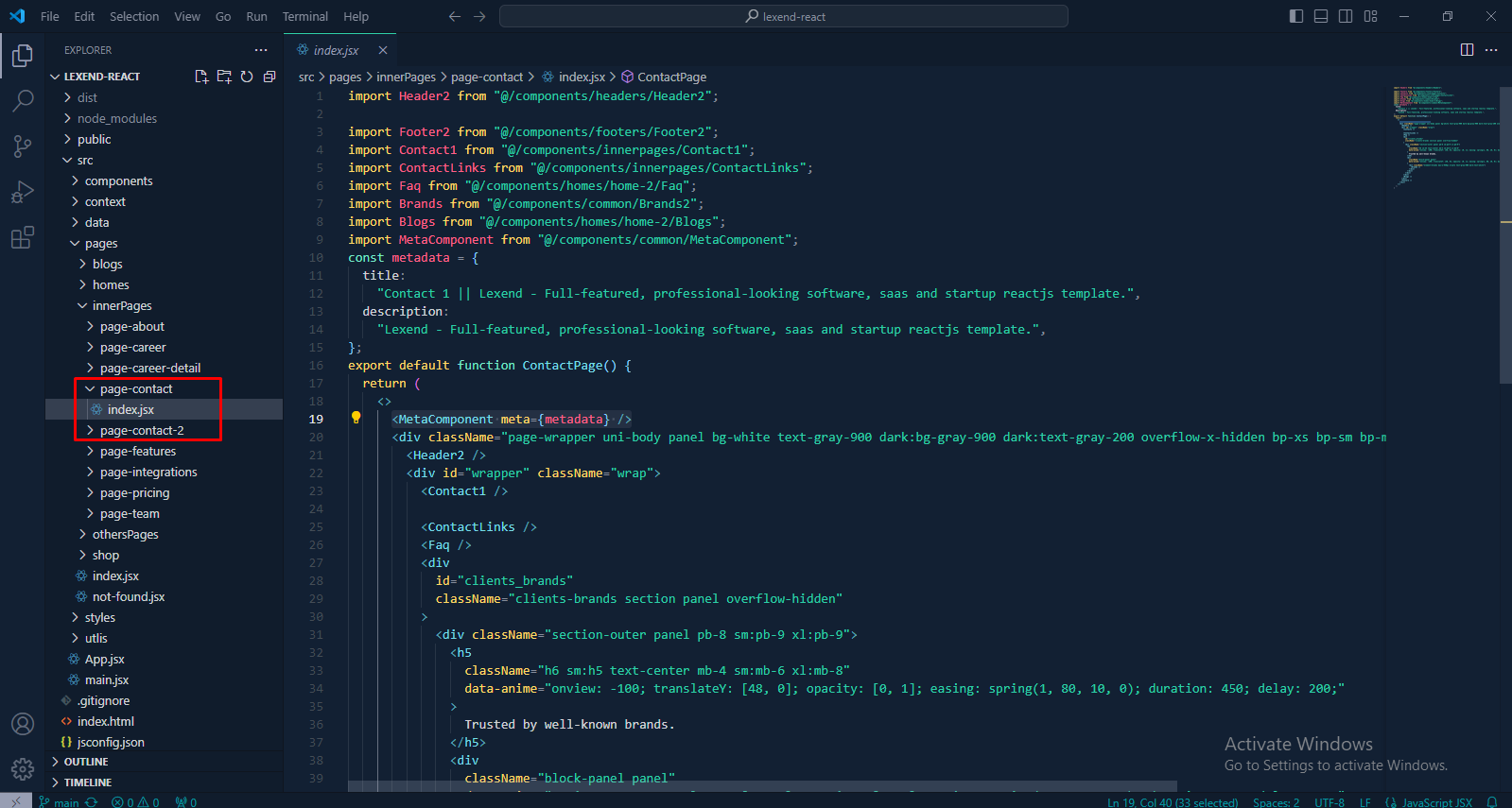This screenshot has height=808, width=1512.
Task: Split the editor to the right
Action: point(1467,50)
